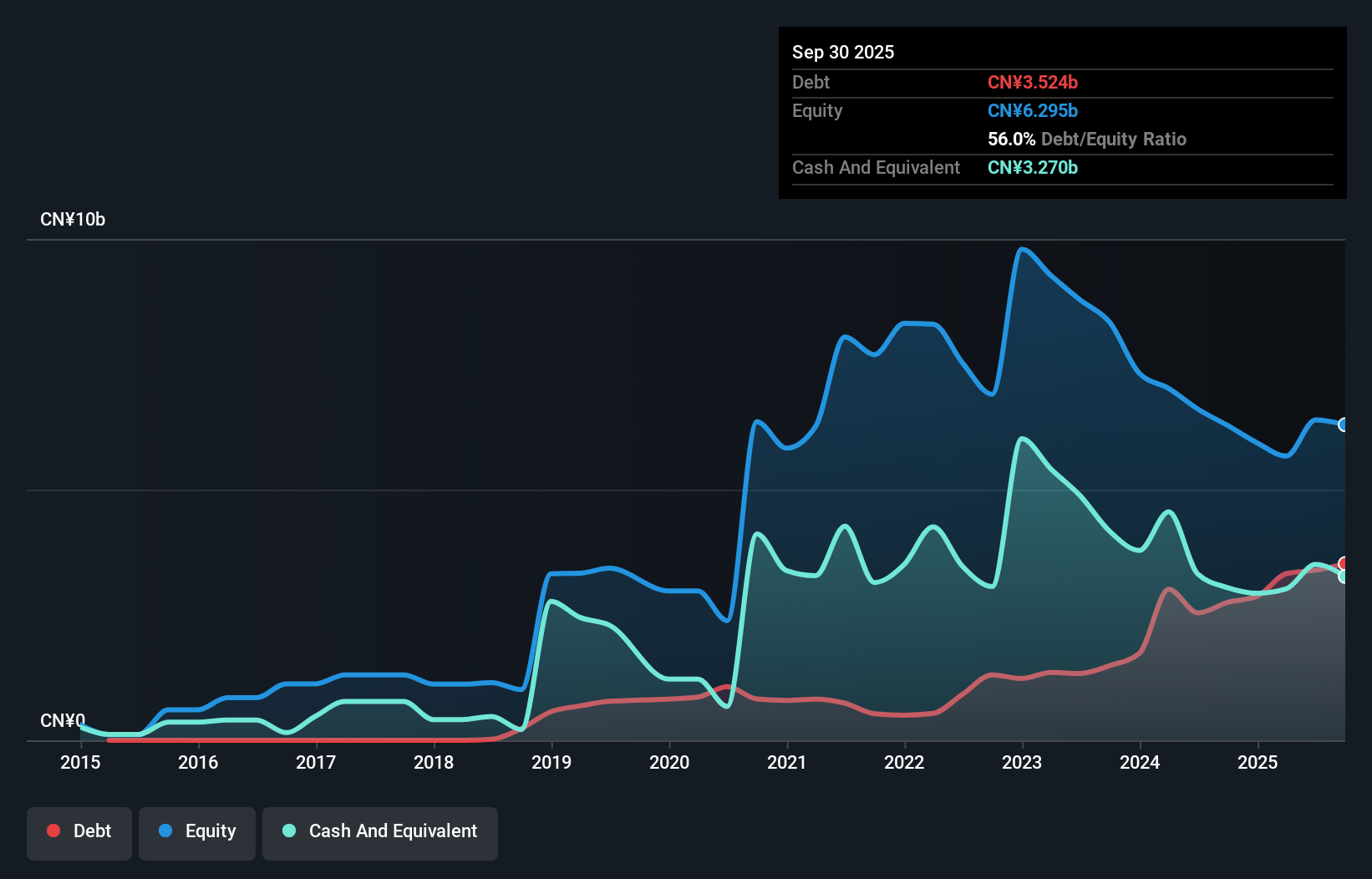This screenshot has width=1372, height=879.
Task: Click the Sep 30 2025 tooltip header
Action: click(843, 52)
